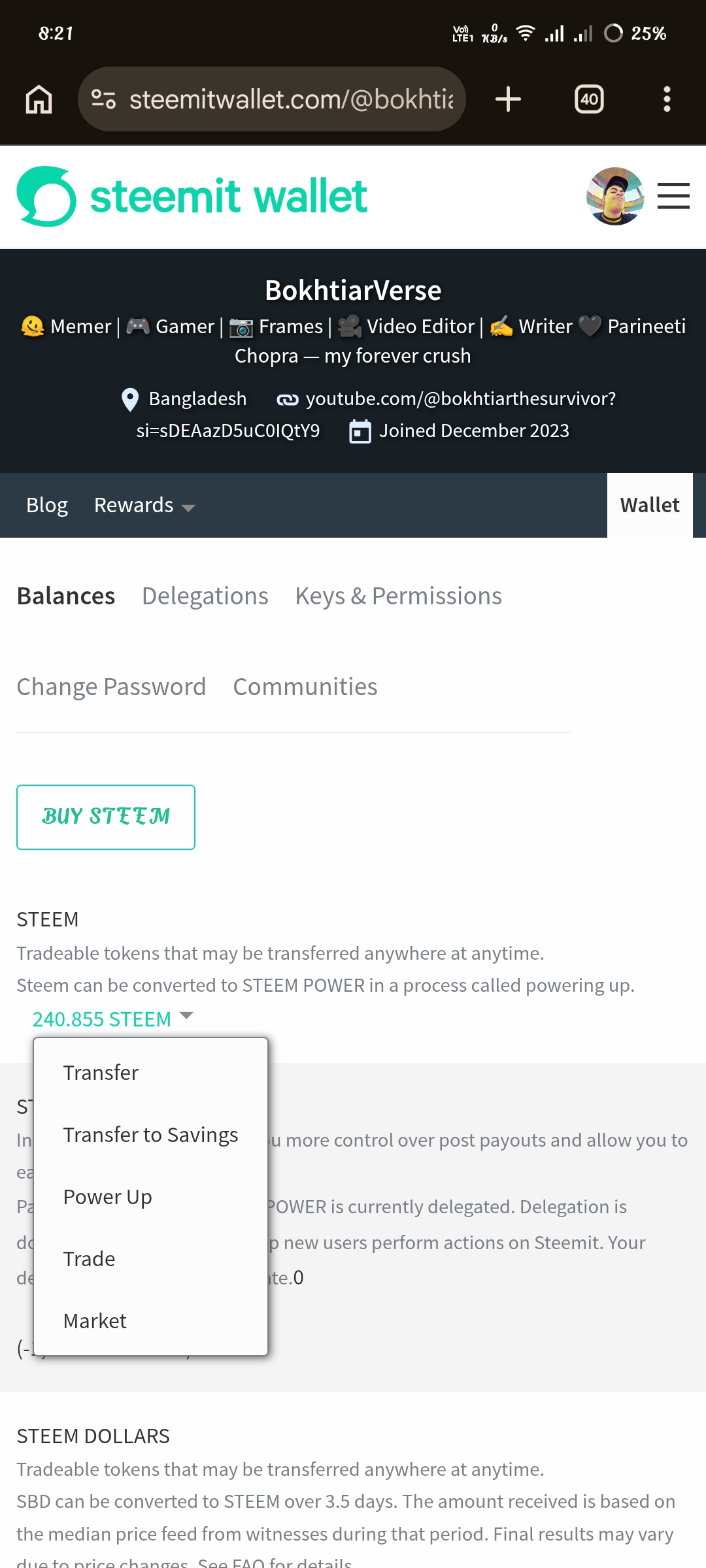The height and width of the screenshot is (1568, 706).
Task: Open the hamburger menu icon
Action: coord(673,196)
